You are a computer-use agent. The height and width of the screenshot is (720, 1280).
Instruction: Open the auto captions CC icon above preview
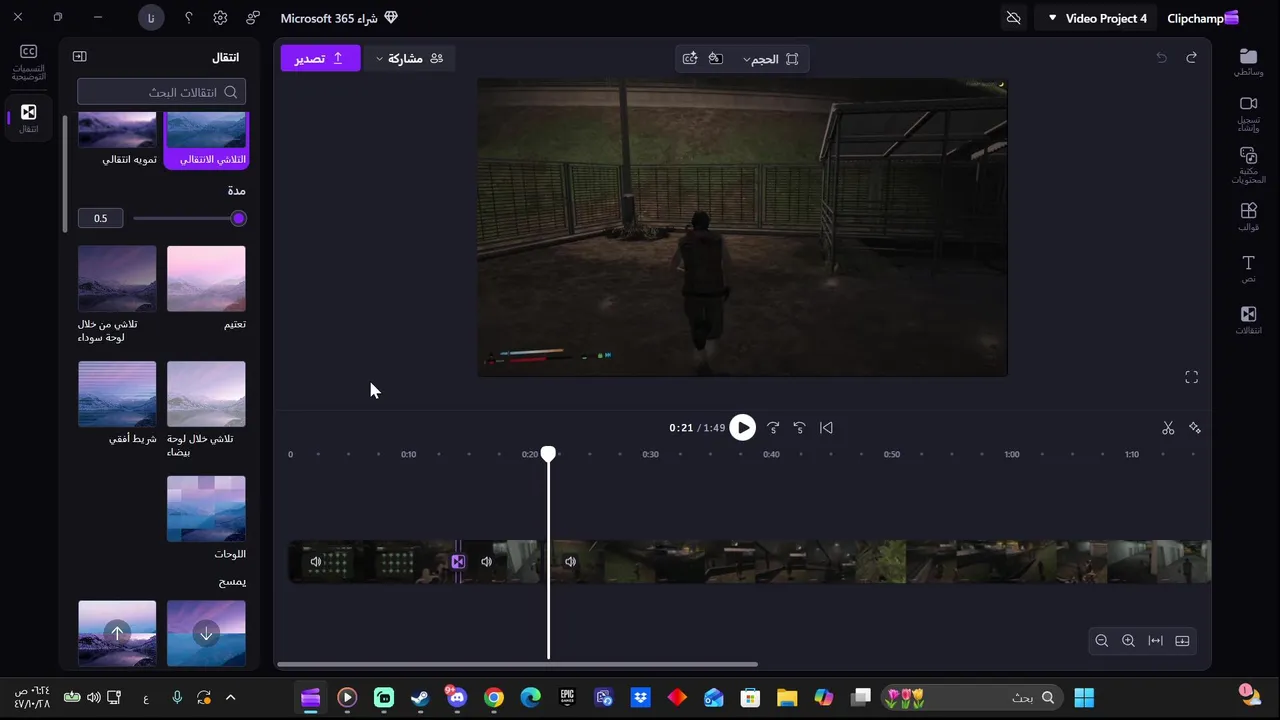(x=690, y=59)
